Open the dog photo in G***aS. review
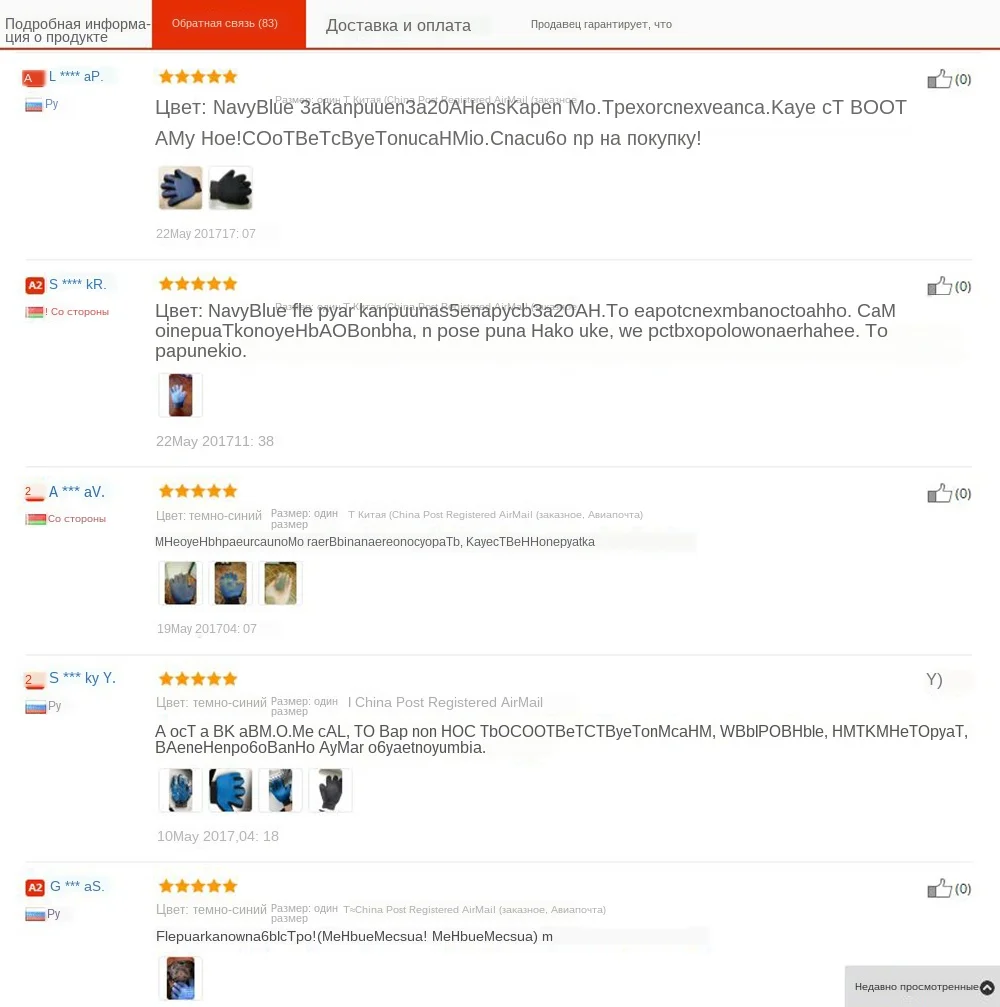The height and width of the screenshot is (1007, 1000). (180, 978)
